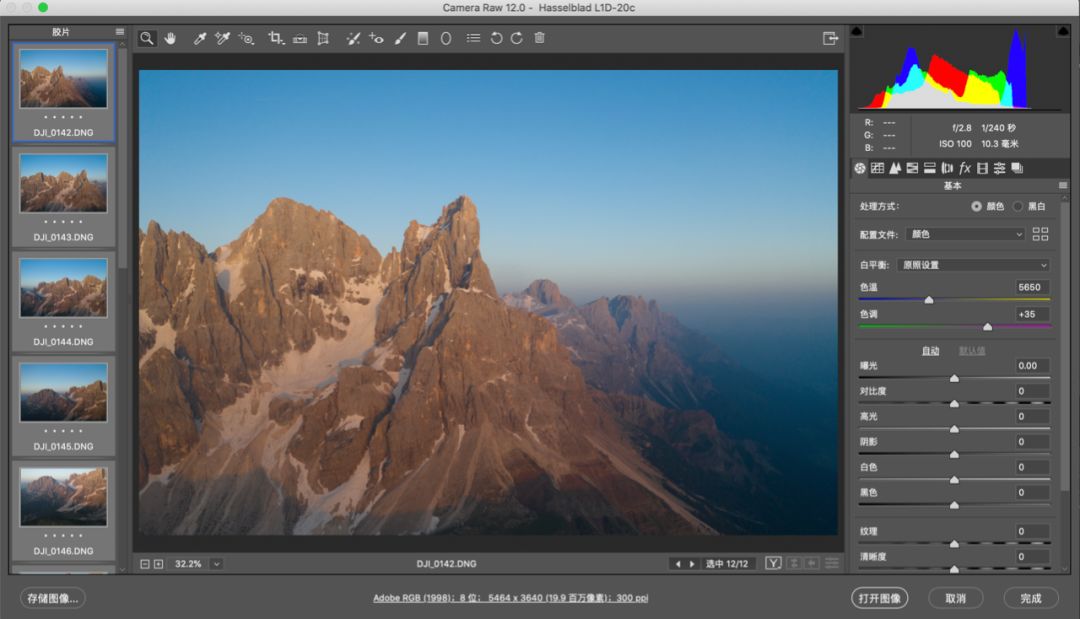The width and height of the screenshot is (1080, 619).
Task: Select the Straighten tool
Action: click(x=300, y=39)
